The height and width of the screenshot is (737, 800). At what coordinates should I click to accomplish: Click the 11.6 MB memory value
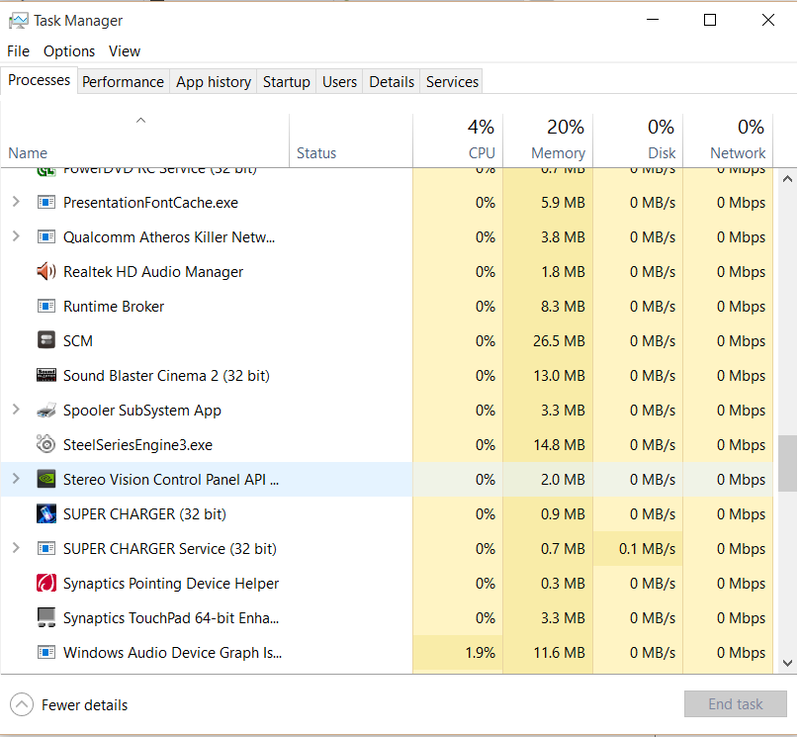click(x=559, y=653)
